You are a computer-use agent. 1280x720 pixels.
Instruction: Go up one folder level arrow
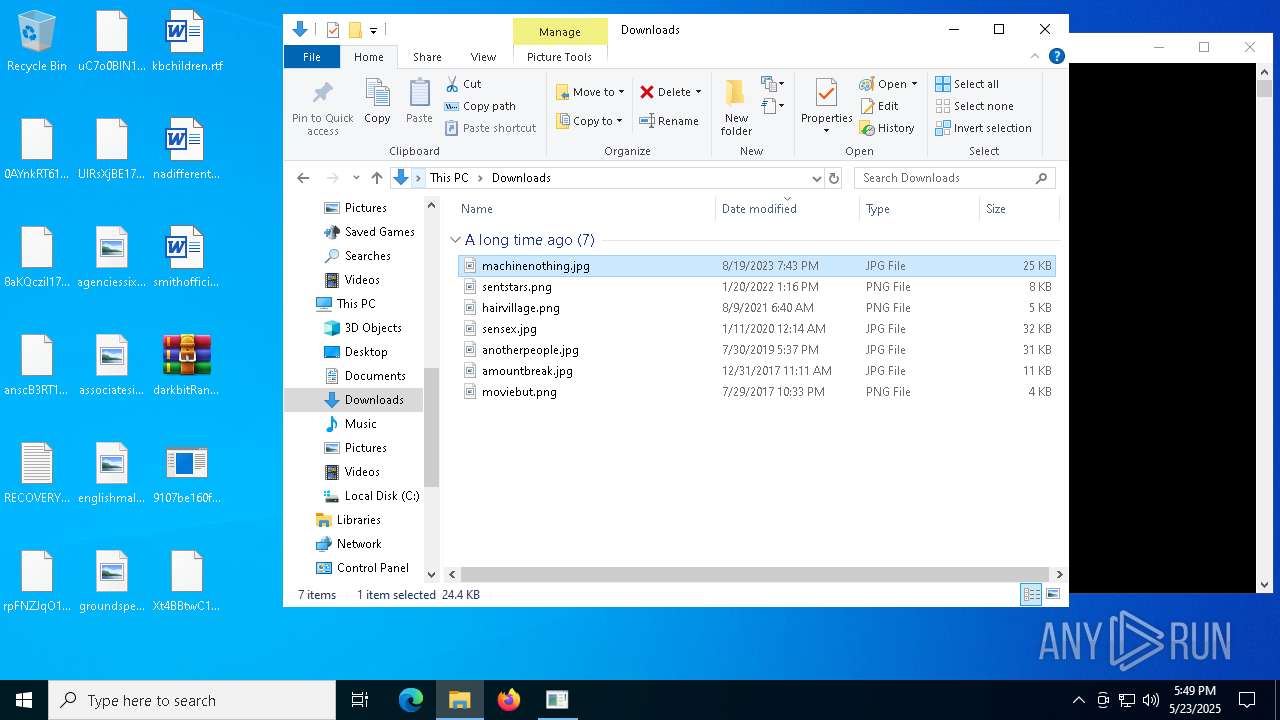(377, 178)
